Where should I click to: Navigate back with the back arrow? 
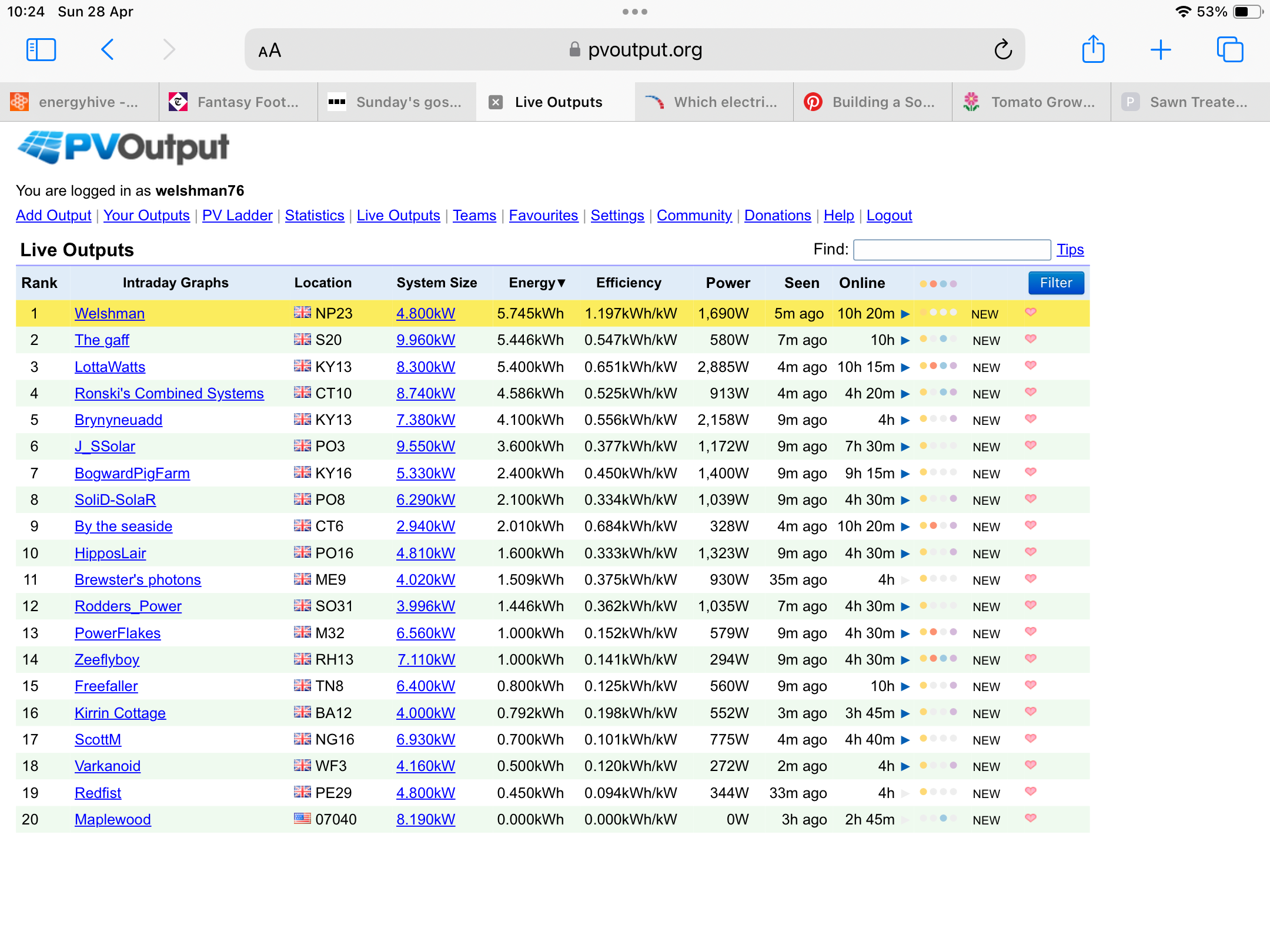coord(108,49)
